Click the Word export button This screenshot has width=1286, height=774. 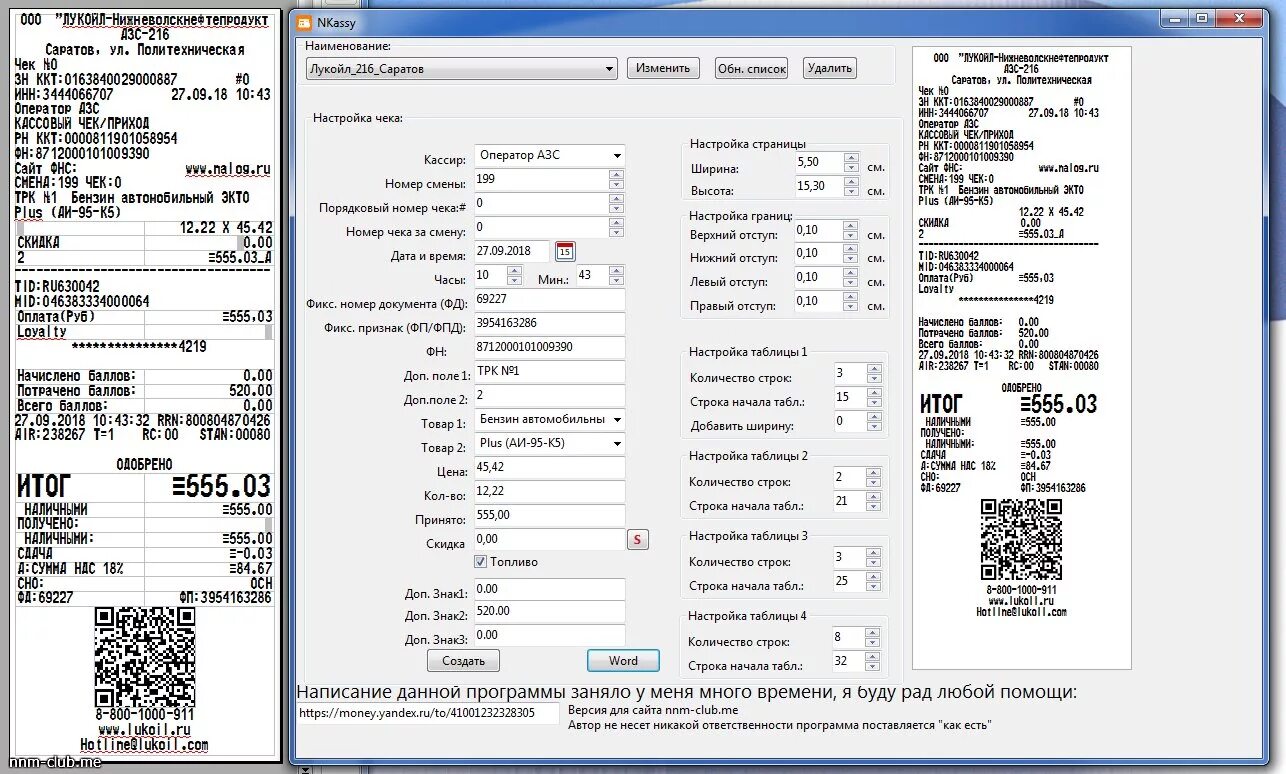[623, 661]
